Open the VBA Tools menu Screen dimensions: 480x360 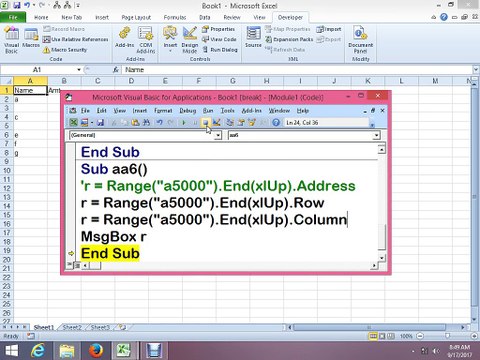228,111
